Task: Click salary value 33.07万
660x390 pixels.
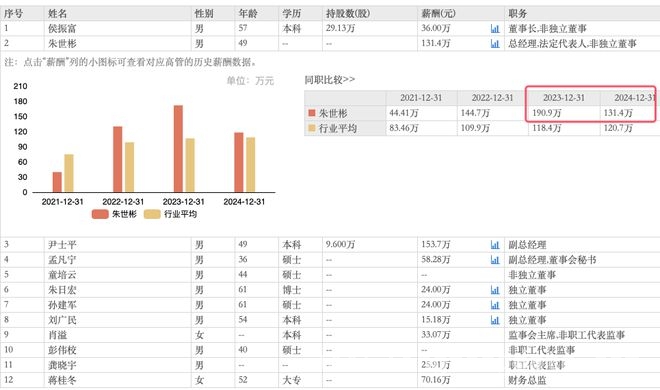Action: coord(436,335)
